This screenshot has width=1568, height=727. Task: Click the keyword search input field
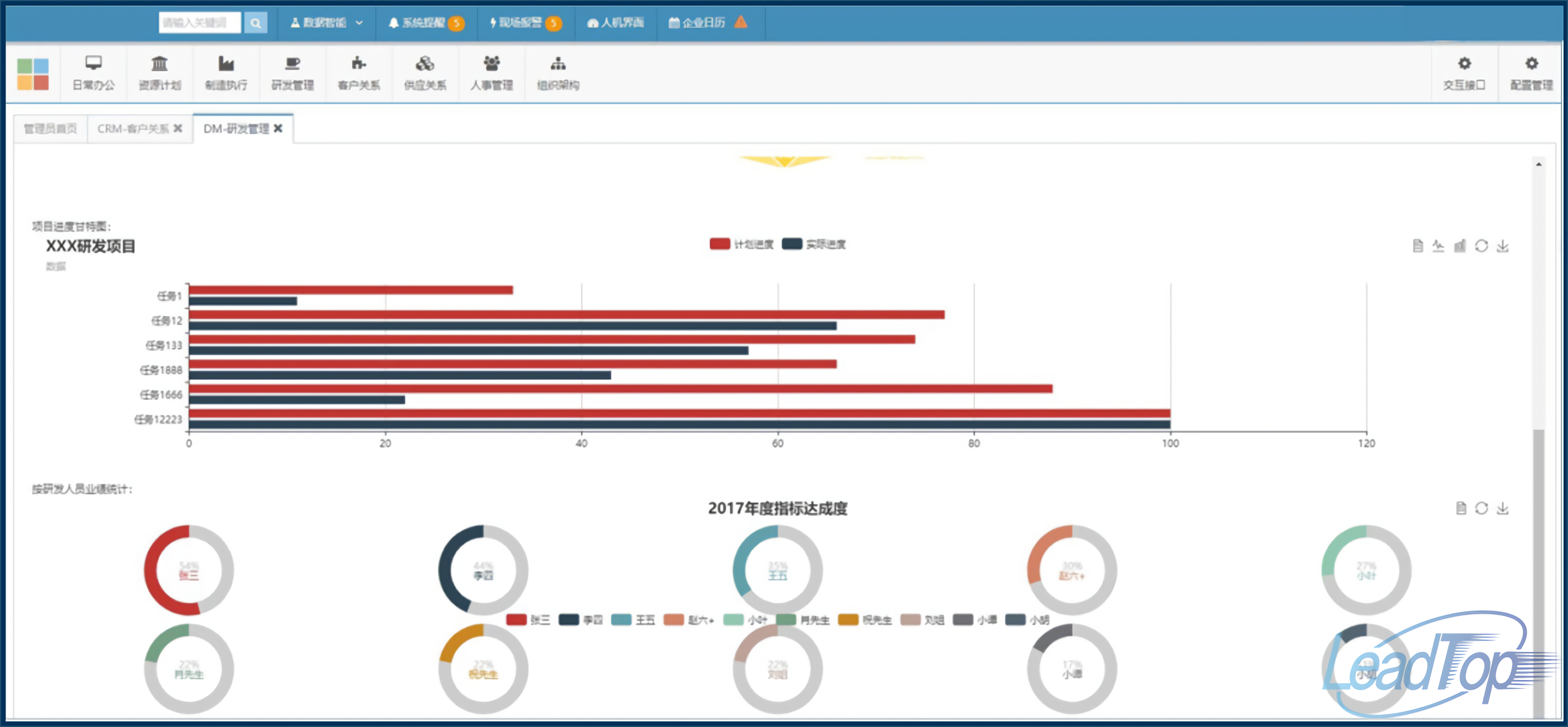click(x=200, y=23)
